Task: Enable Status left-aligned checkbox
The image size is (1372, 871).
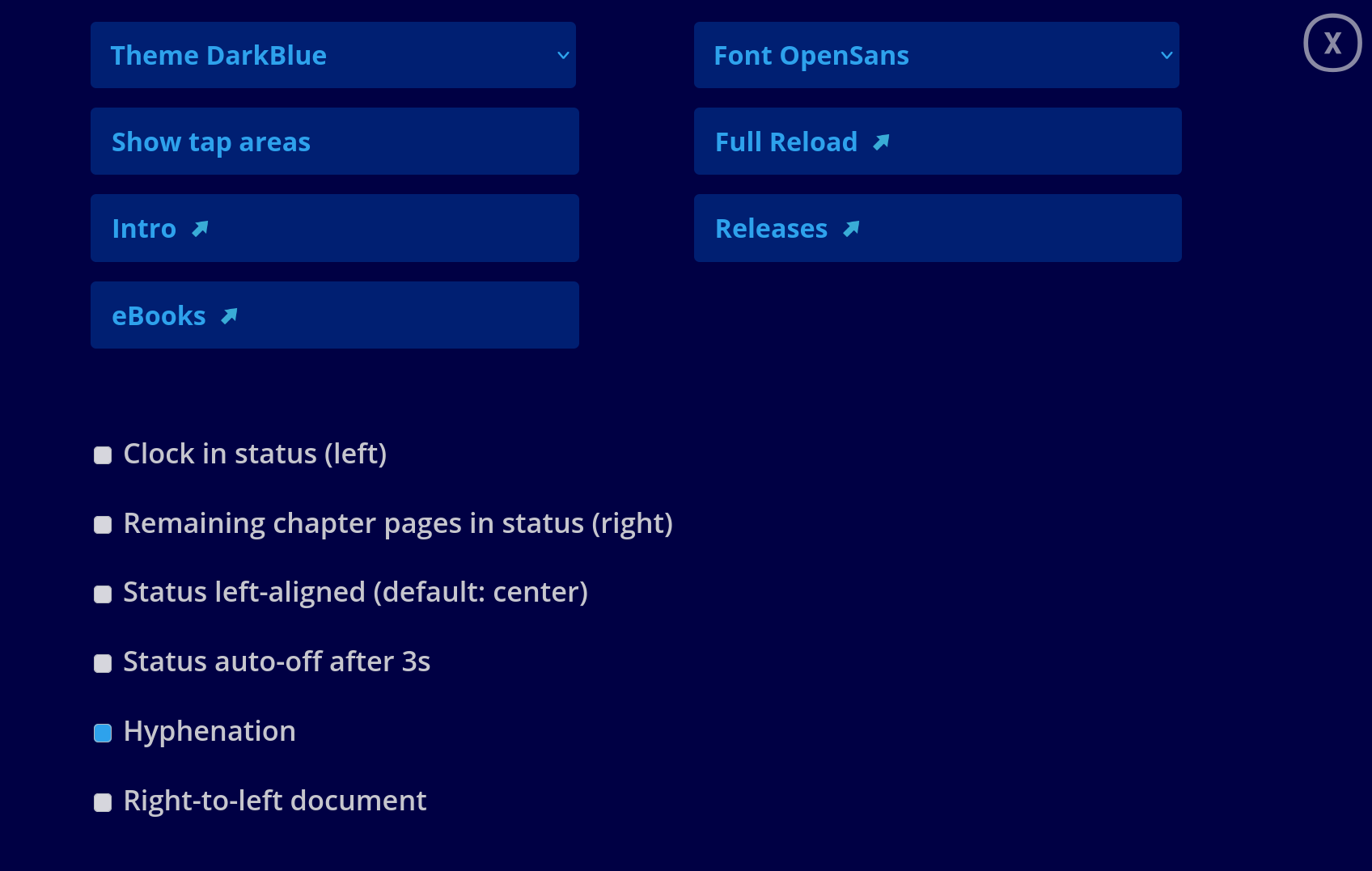Action: [103, 594]
